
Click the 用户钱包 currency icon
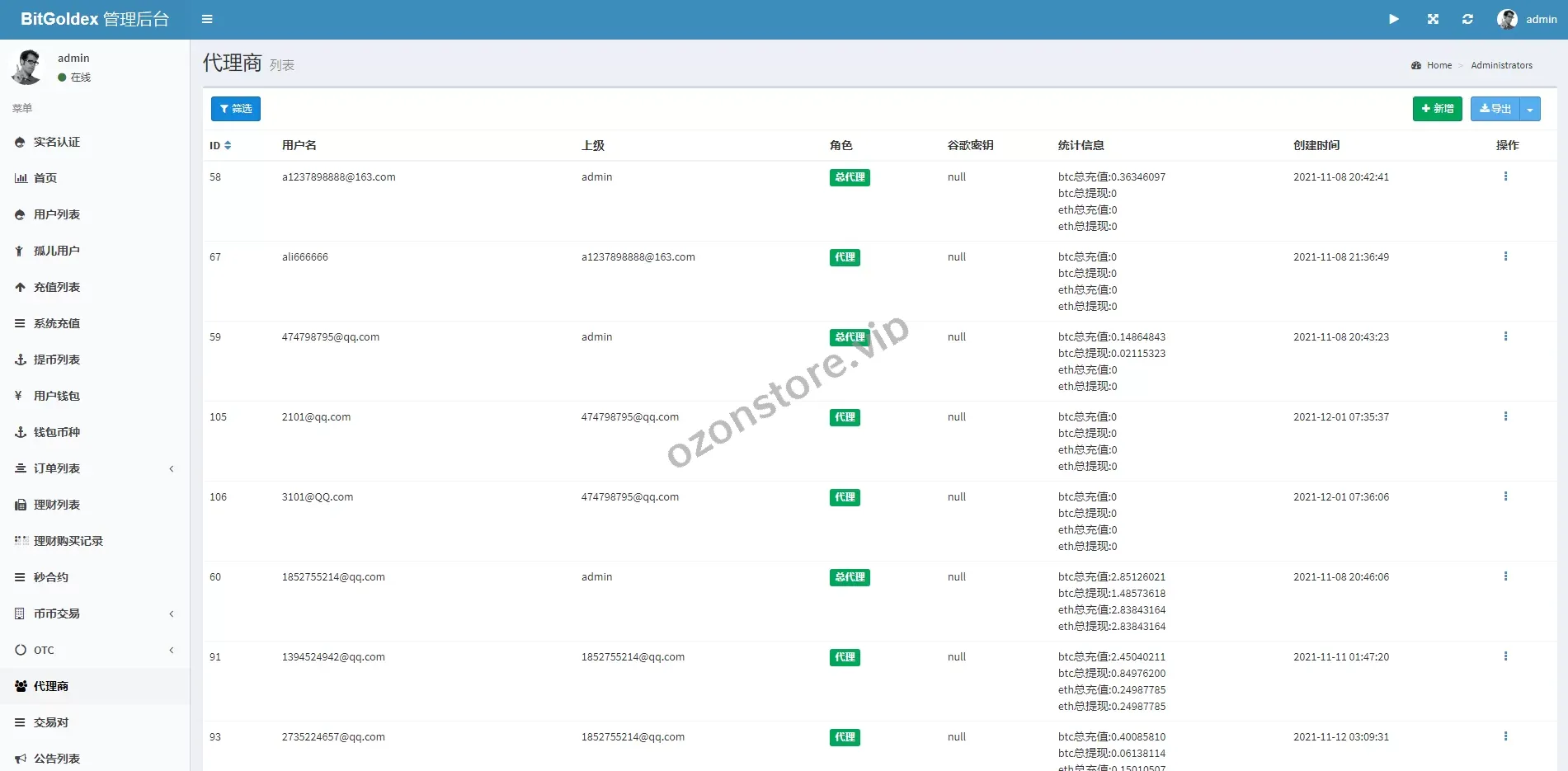point(18,396)
